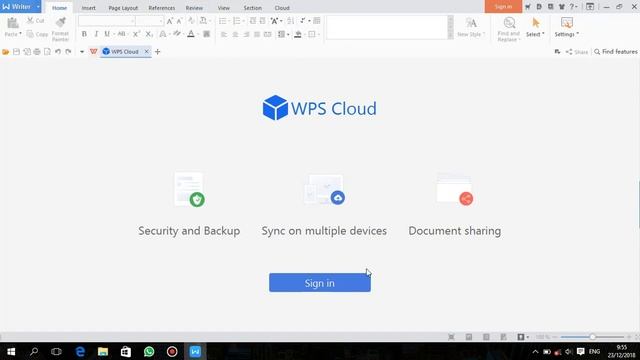Click the shopping cart icon
This screenshot has height=360, width=640.
click(528, 7)
